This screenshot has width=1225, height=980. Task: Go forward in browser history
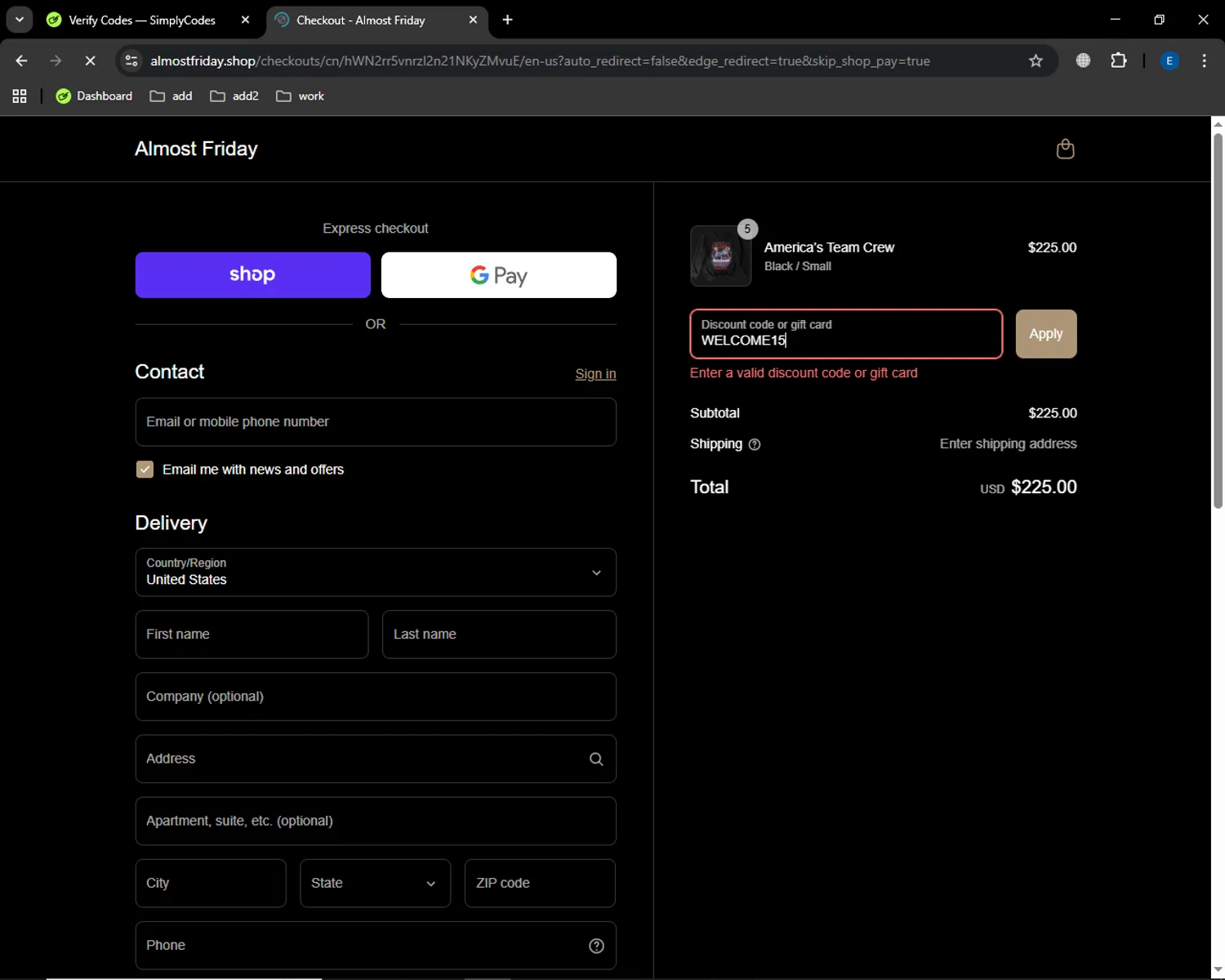coord(56,60)
